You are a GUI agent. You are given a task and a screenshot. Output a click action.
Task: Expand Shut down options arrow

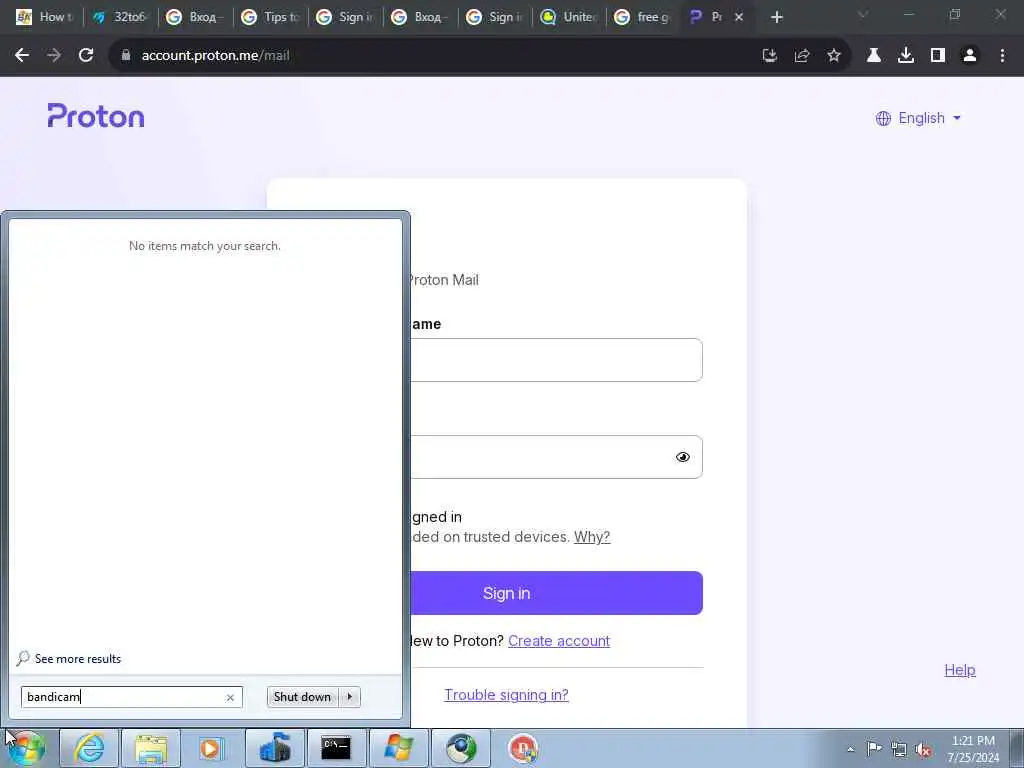pyautogui.click(x=350, y=697)
